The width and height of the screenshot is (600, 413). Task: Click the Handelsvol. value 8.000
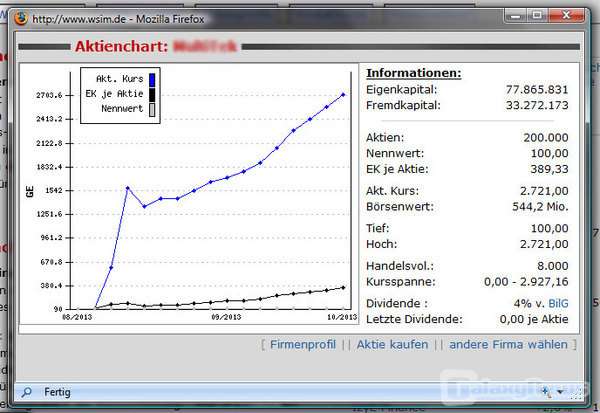pos(553,266)
